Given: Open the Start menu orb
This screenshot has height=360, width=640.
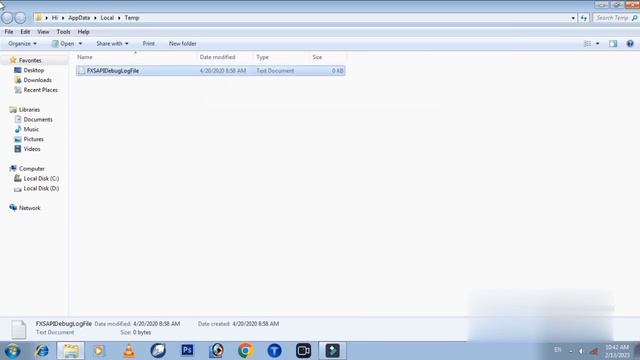Looking at the screenshot, I should (x=12, y=351).
